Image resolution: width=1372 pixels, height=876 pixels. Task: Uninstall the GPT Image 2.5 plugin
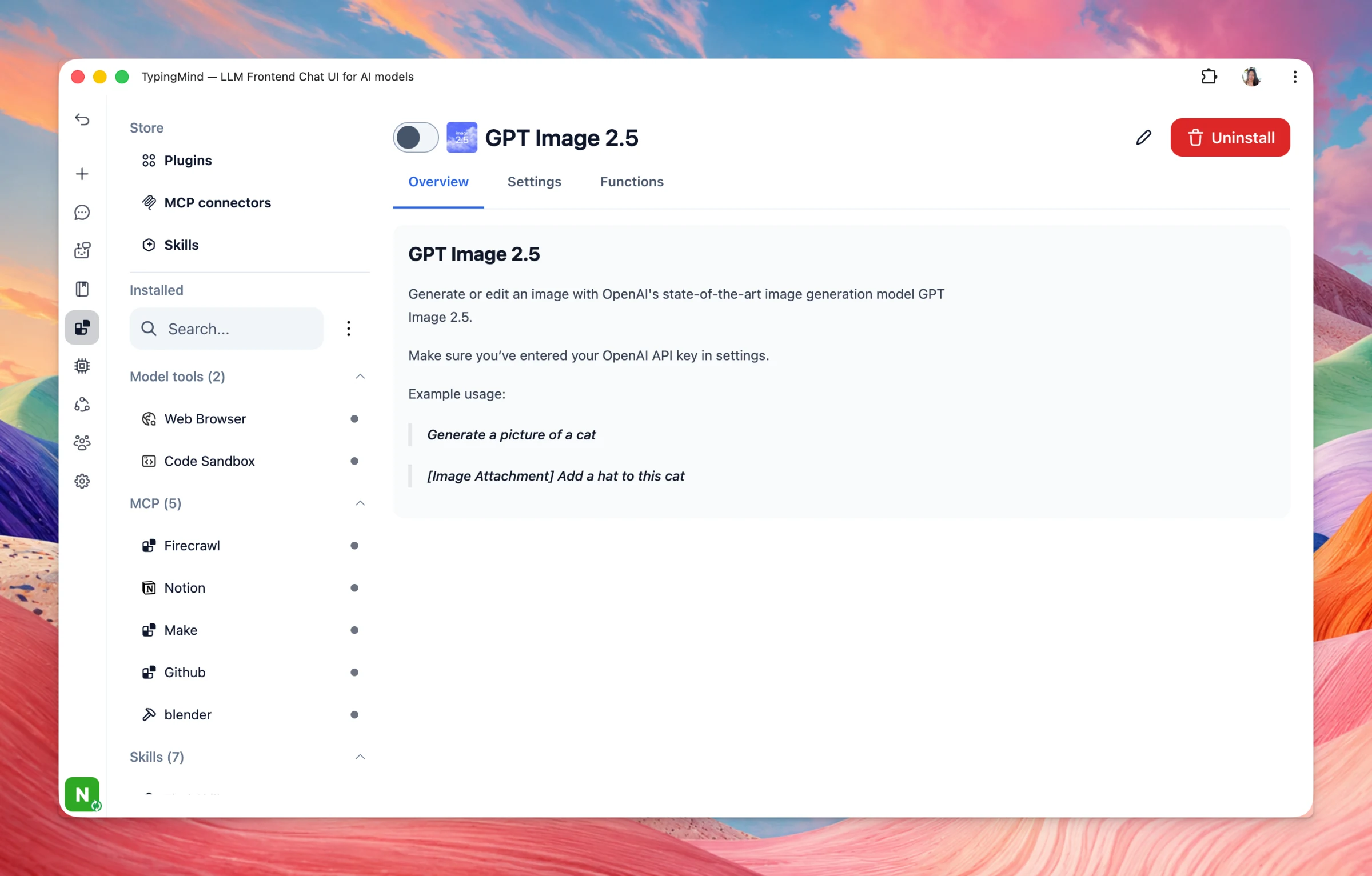pos(1230,138)
